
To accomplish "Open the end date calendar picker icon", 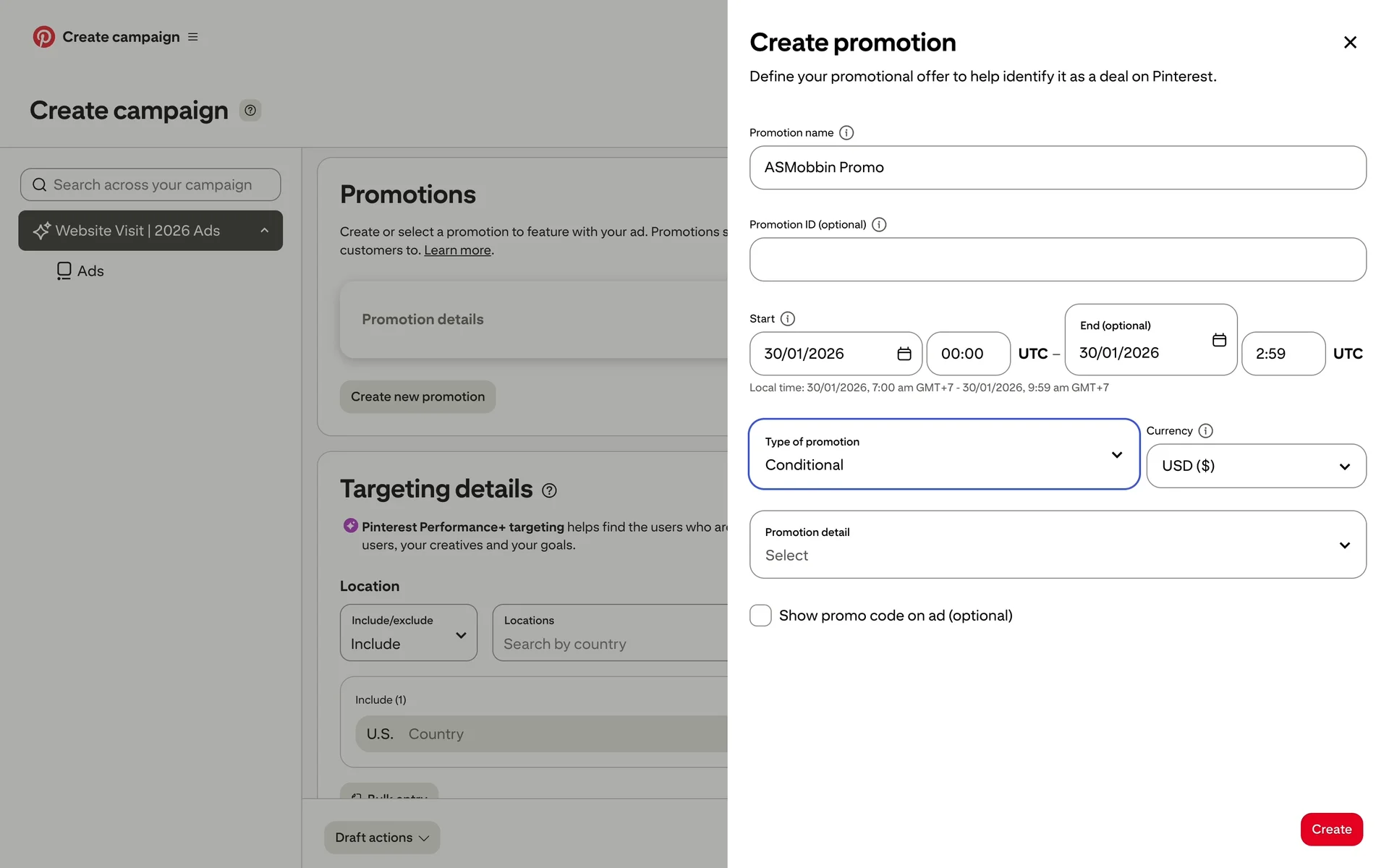I will pyautogui.click(x=1219, y=340).
